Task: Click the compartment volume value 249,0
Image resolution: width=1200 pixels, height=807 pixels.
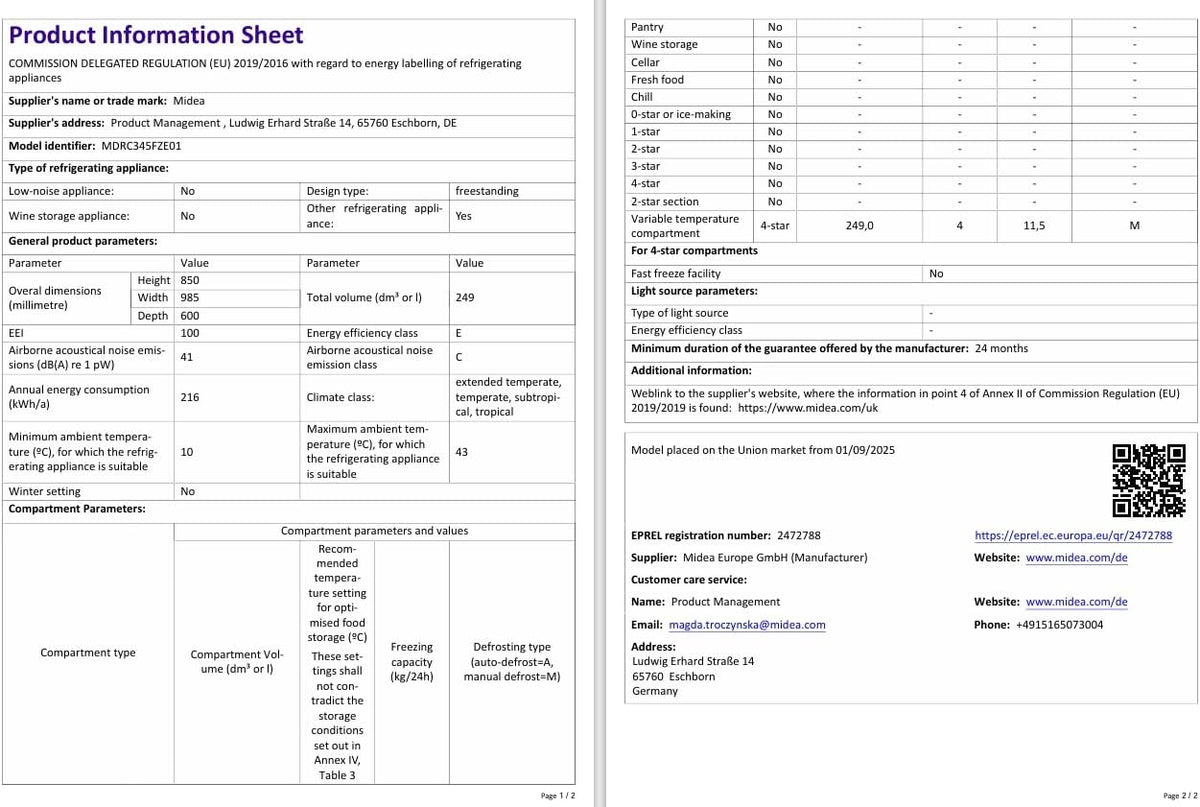Action: pos(859,226)
